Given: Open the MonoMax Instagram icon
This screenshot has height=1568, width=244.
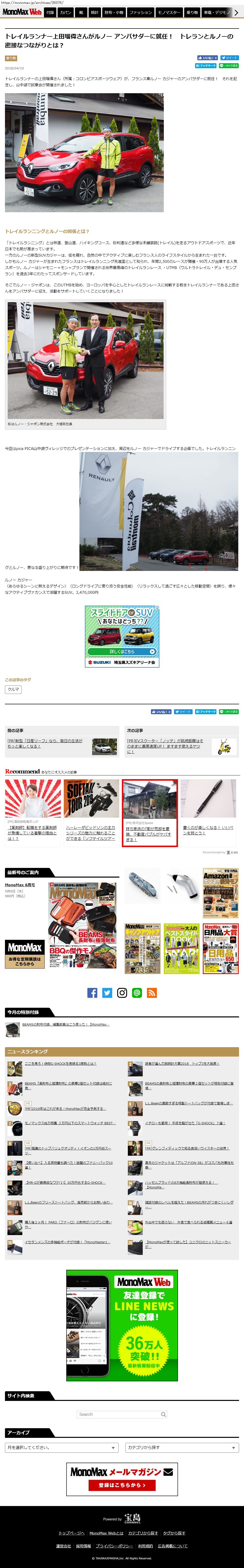Looking at the screenshot, I should click(122, 993).
